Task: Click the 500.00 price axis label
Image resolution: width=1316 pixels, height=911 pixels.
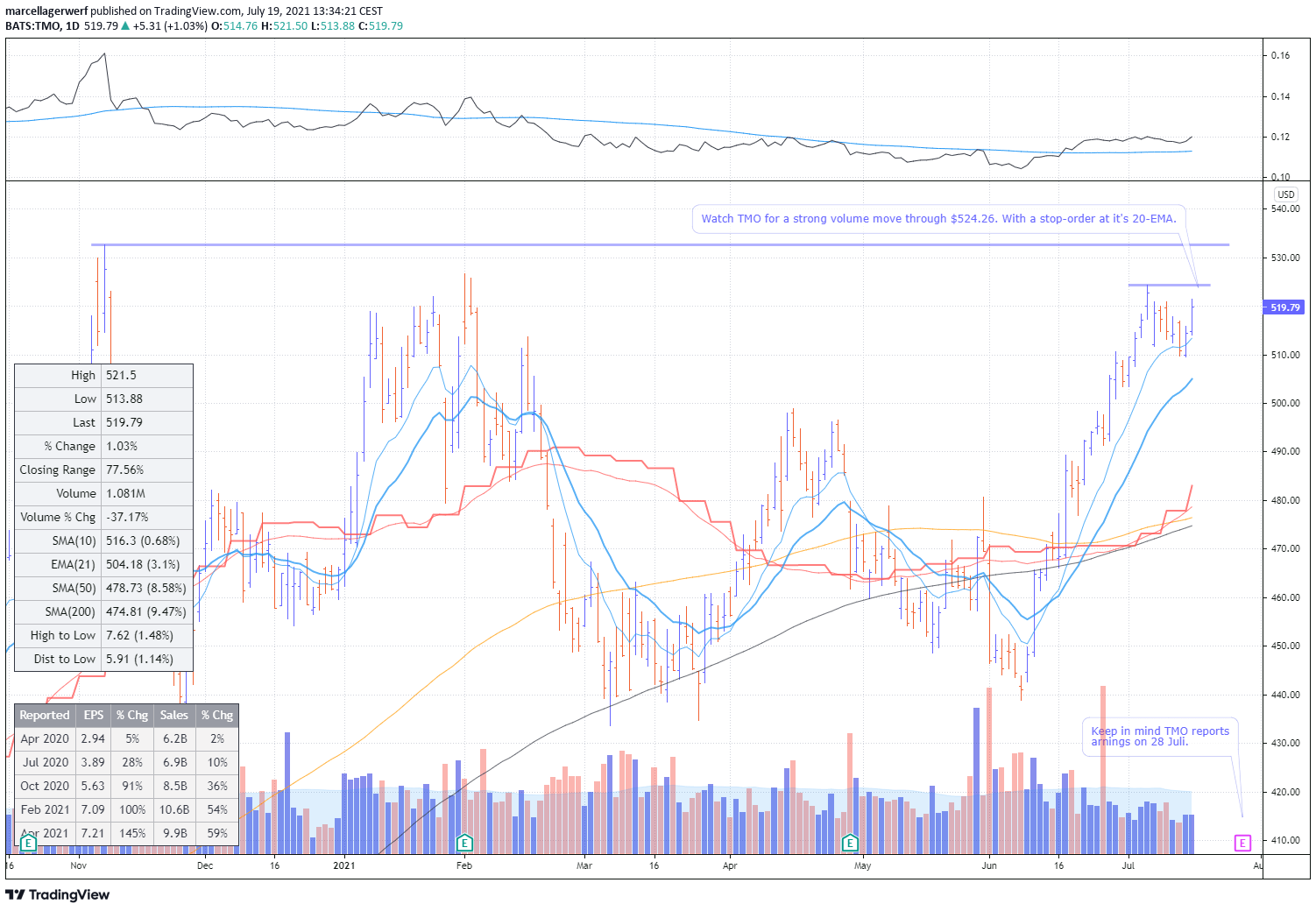Action: (1285, 403)
